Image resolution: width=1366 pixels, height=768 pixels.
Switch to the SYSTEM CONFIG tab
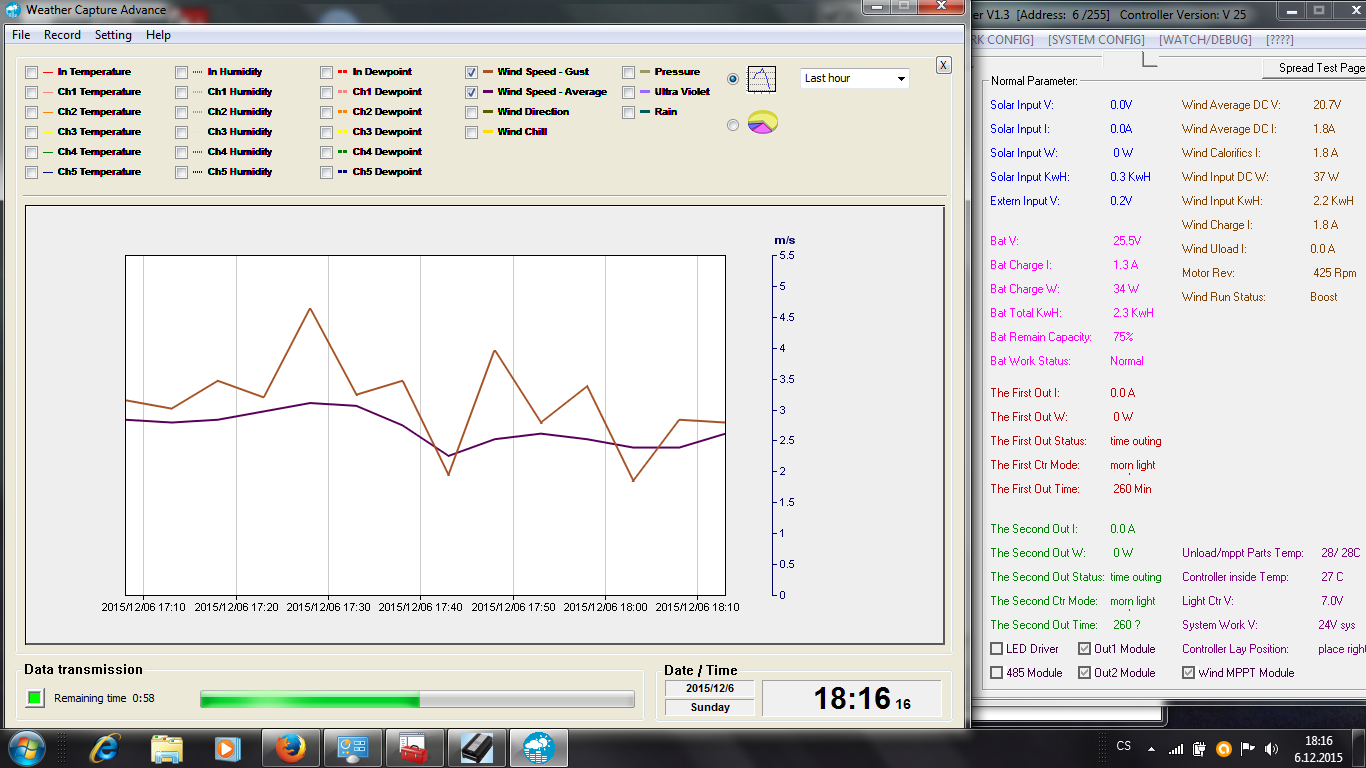1096,40
